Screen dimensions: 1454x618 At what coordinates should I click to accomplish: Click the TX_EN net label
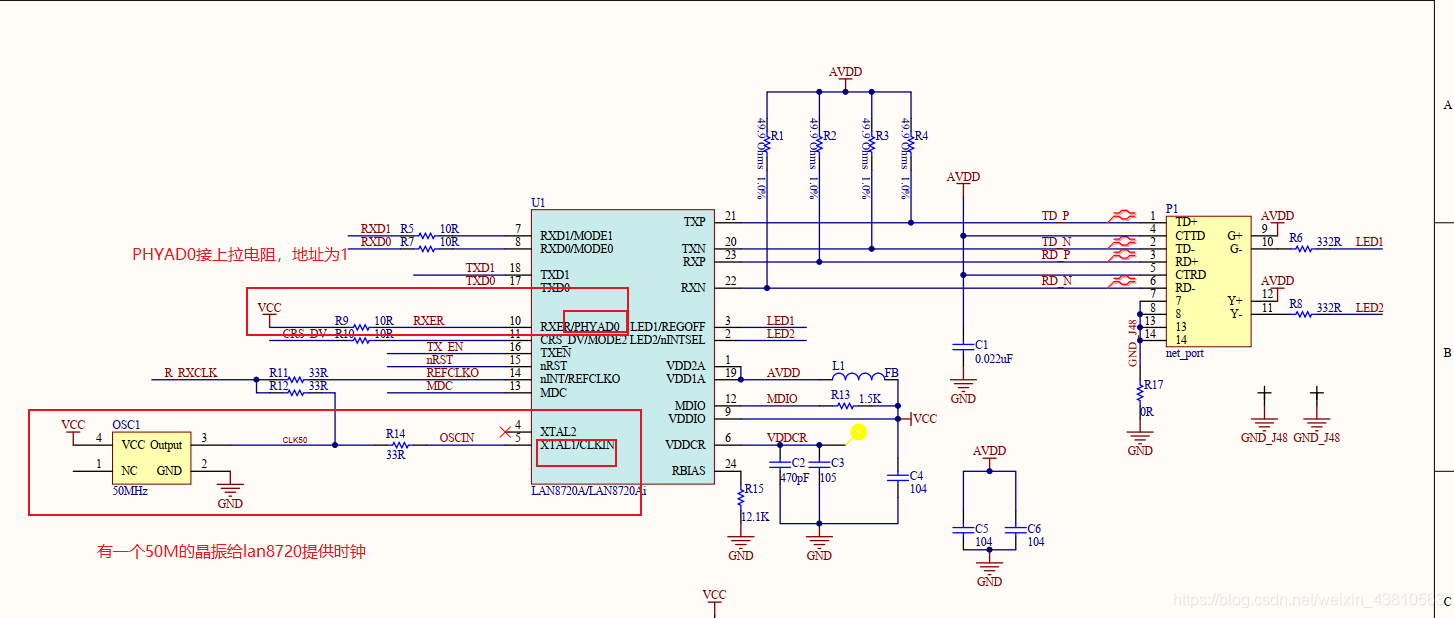(445, 347)
